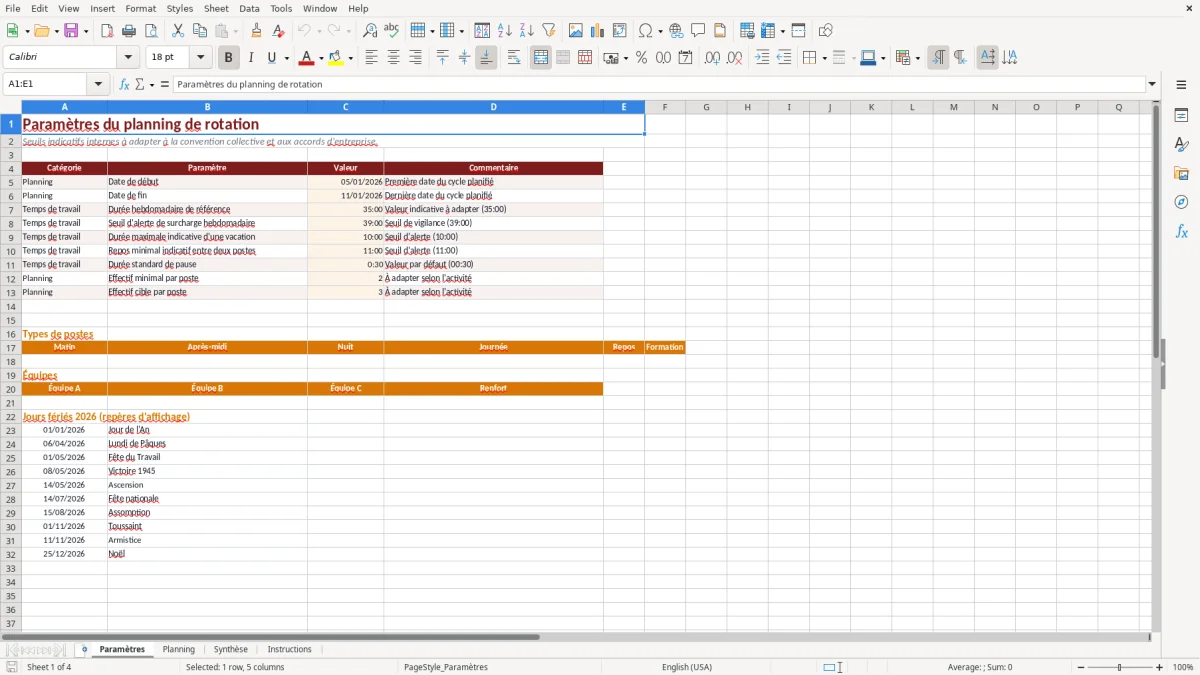Screen dimensions: 1200x675
Task: Open the sidebar Navigator panel
Action: (1181, 202)
